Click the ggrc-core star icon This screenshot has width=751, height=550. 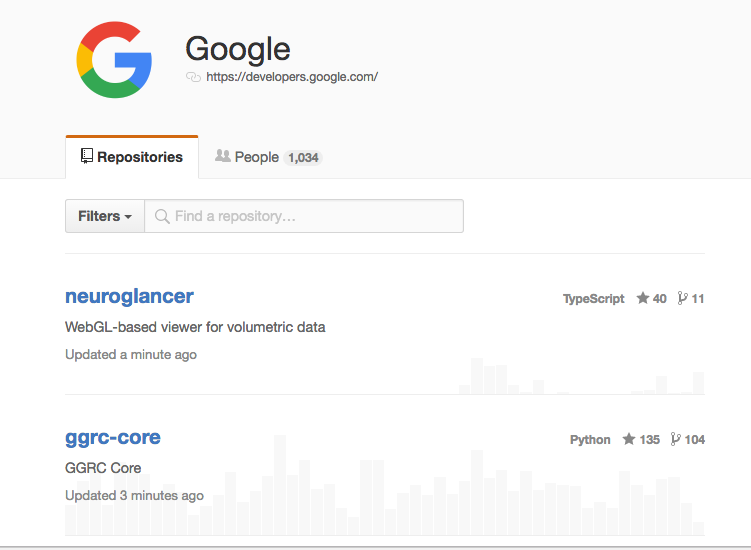[x=628, y=439]
